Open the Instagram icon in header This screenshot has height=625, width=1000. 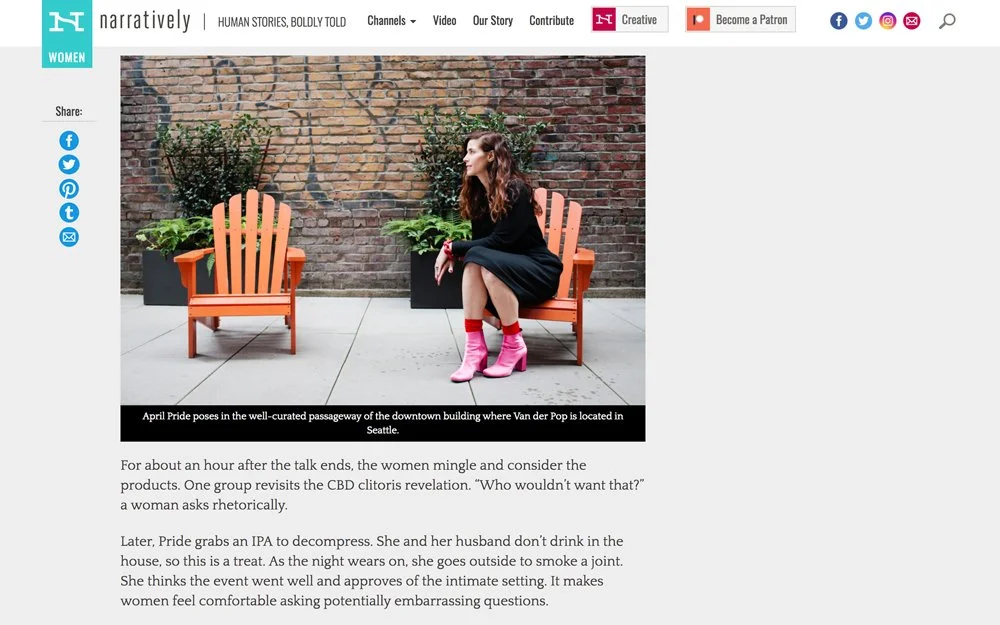(887, 21)
